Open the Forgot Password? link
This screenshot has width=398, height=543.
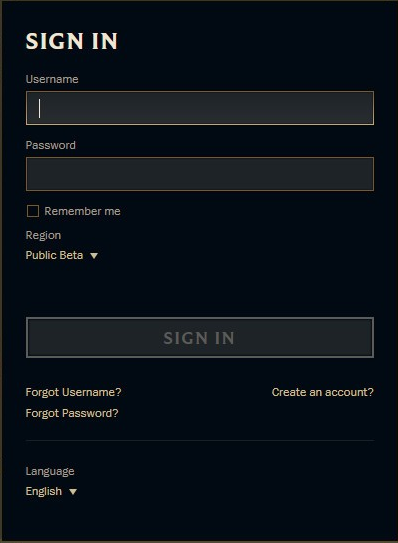(72, 413)
